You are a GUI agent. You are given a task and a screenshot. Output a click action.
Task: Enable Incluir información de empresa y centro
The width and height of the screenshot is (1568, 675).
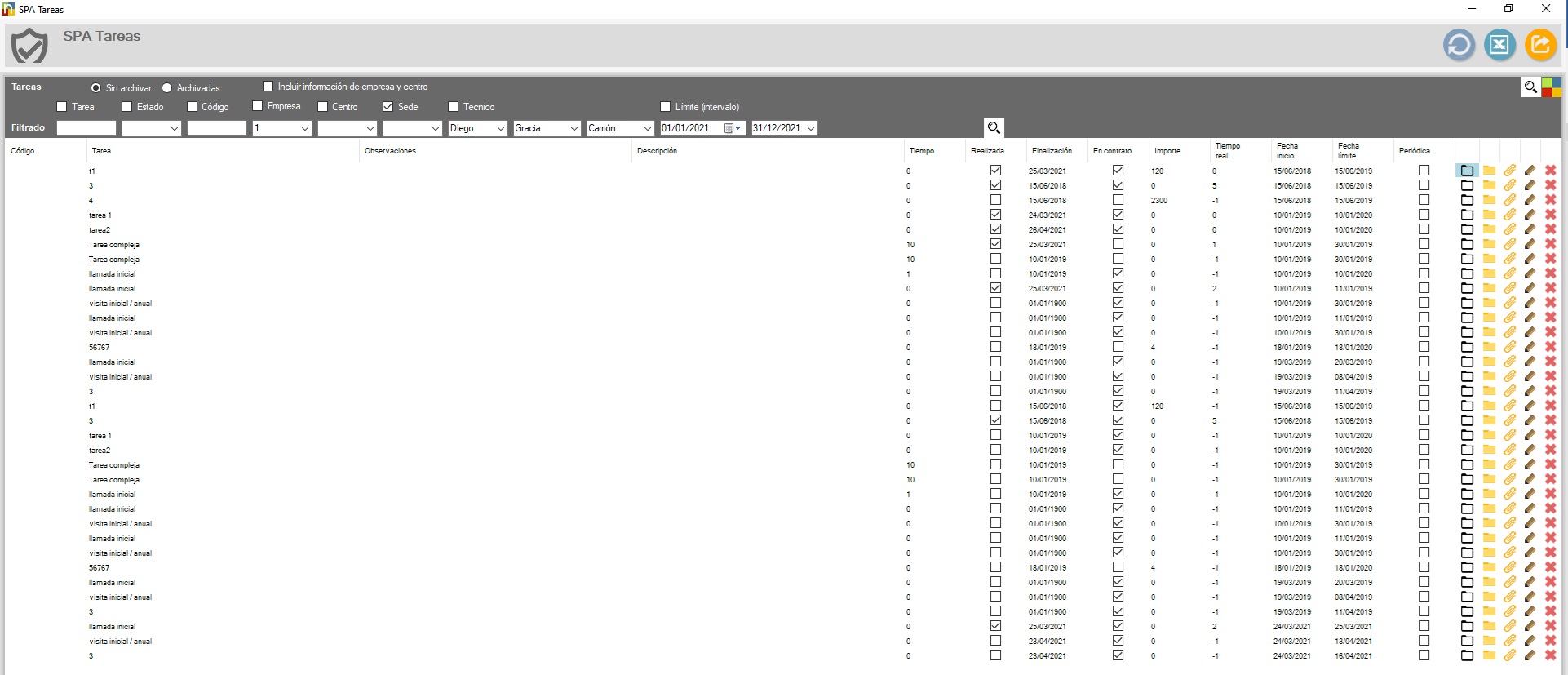coord(268,86)
